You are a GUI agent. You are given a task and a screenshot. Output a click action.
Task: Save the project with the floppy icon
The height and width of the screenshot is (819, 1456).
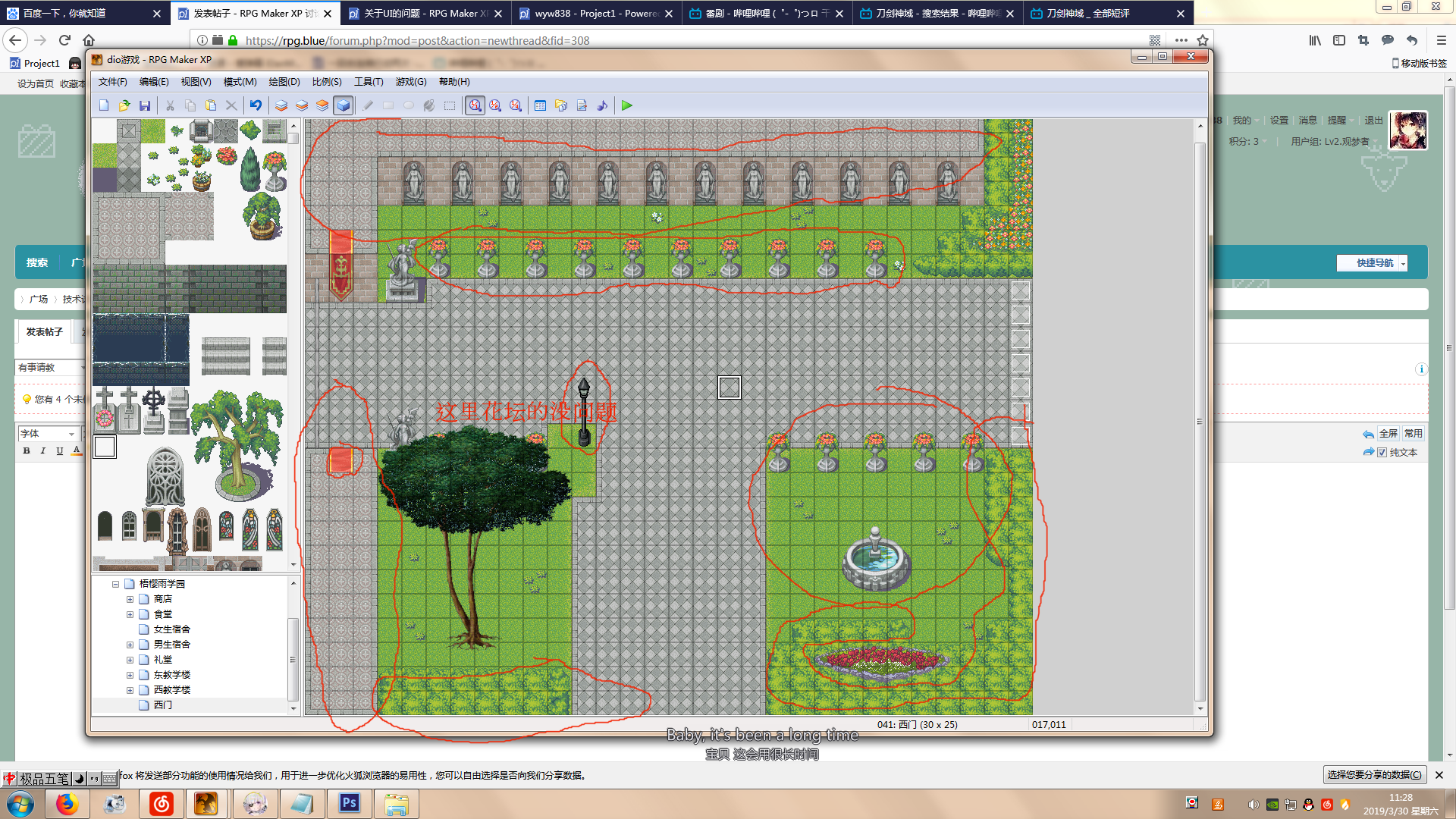click(145, 105)
